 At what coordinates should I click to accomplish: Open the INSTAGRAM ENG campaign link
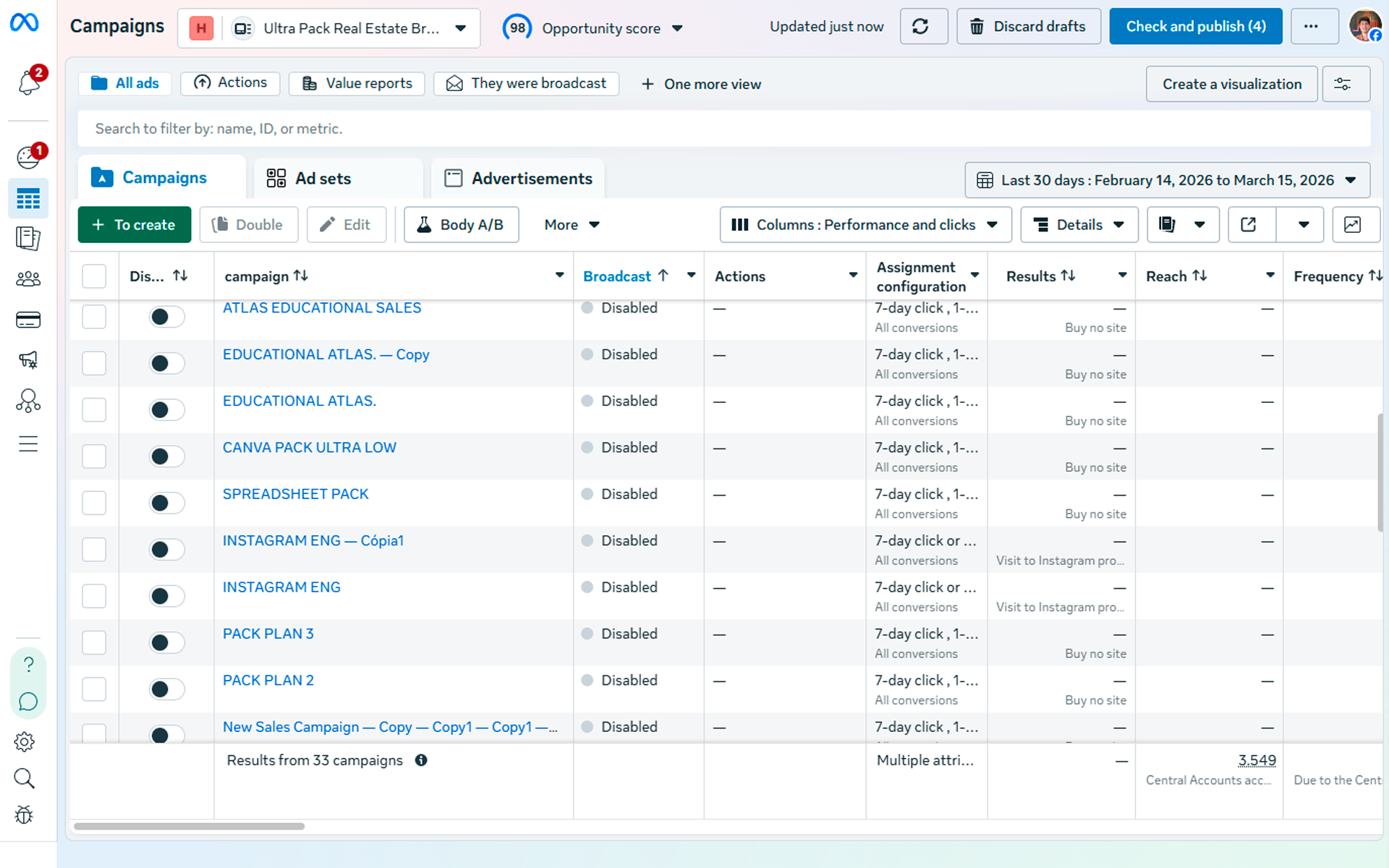tap(281, 587)
